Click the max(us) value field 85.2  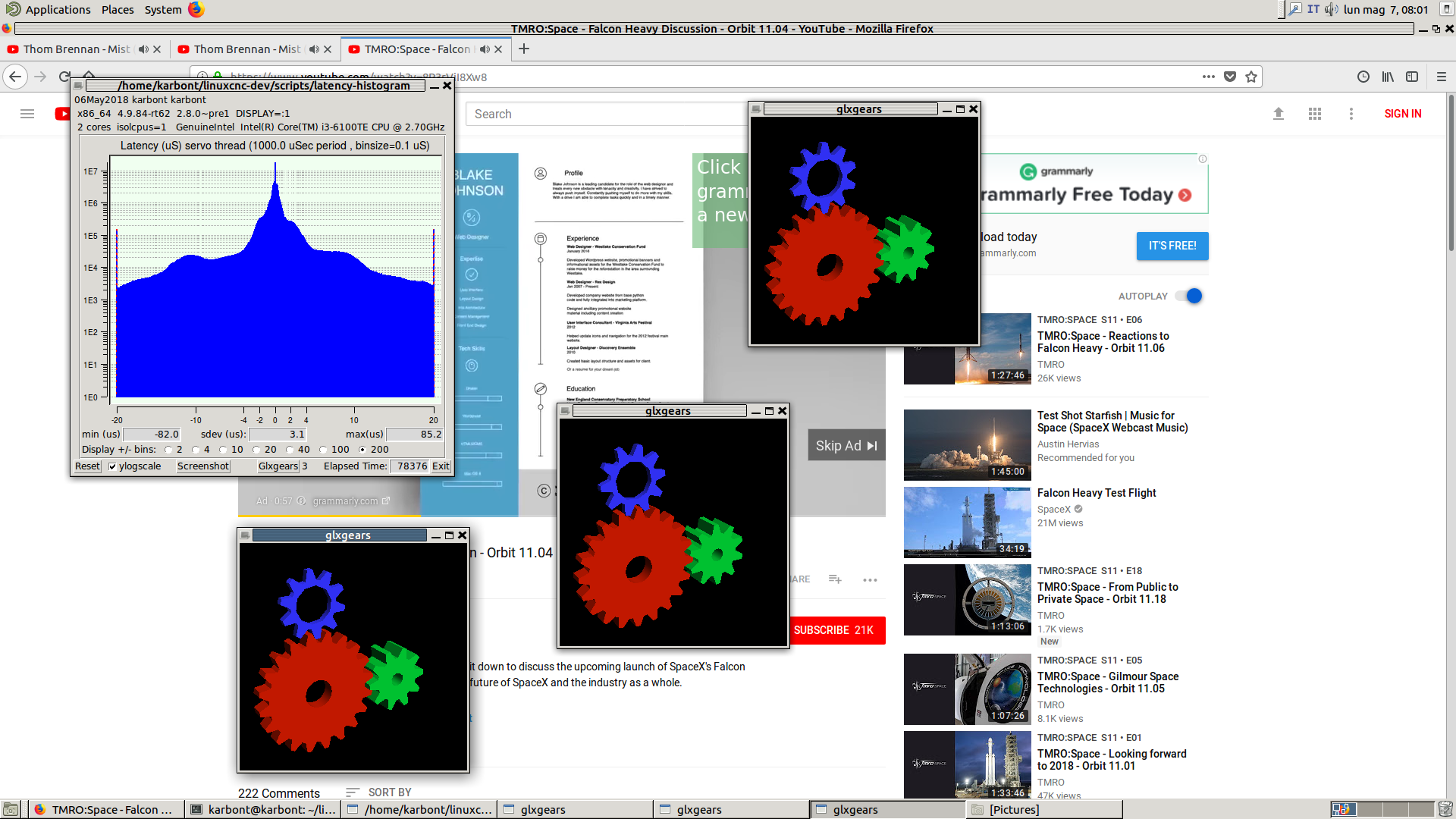(415, 435)
